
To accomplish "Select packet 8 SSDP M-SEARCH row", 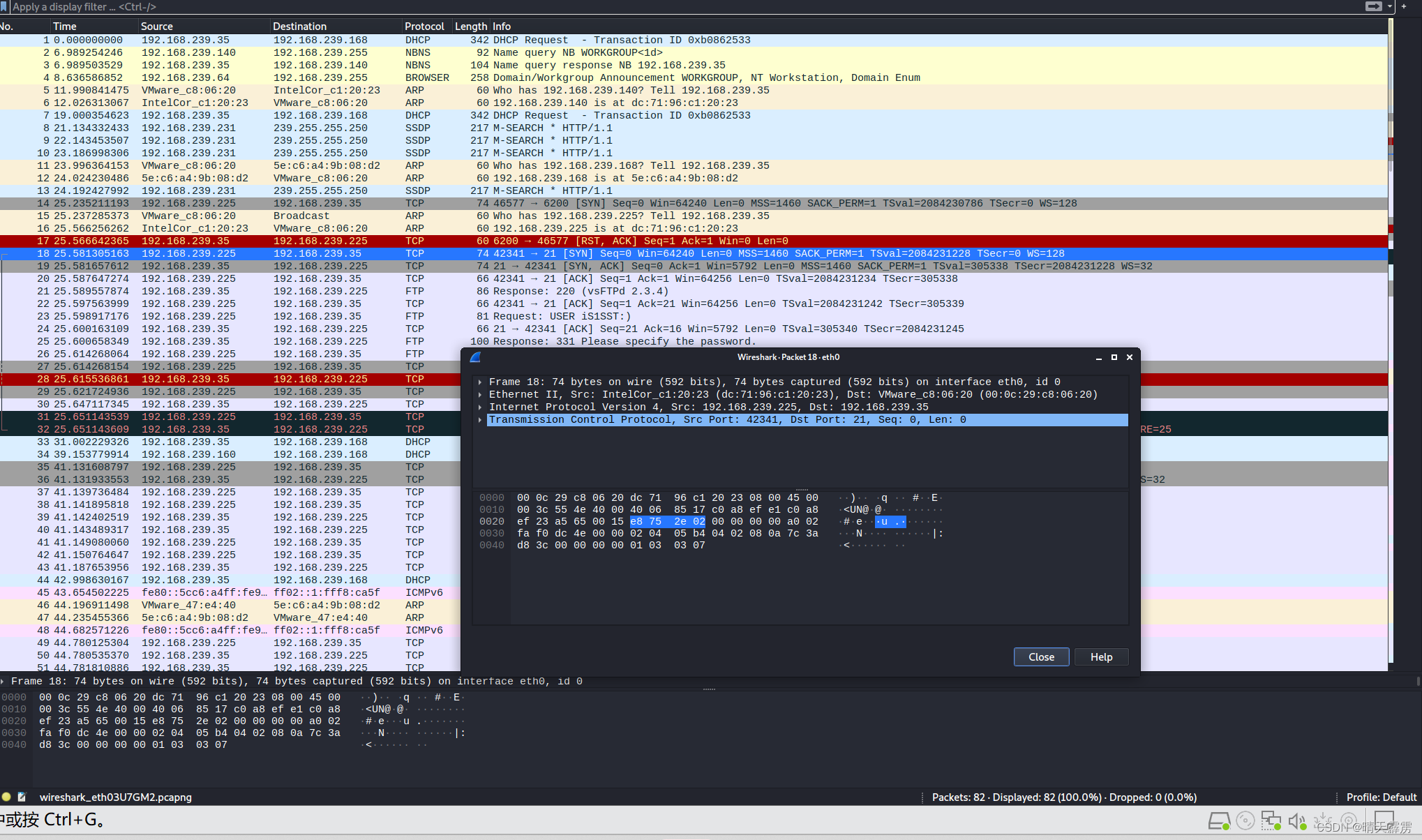I will (694, 128).
